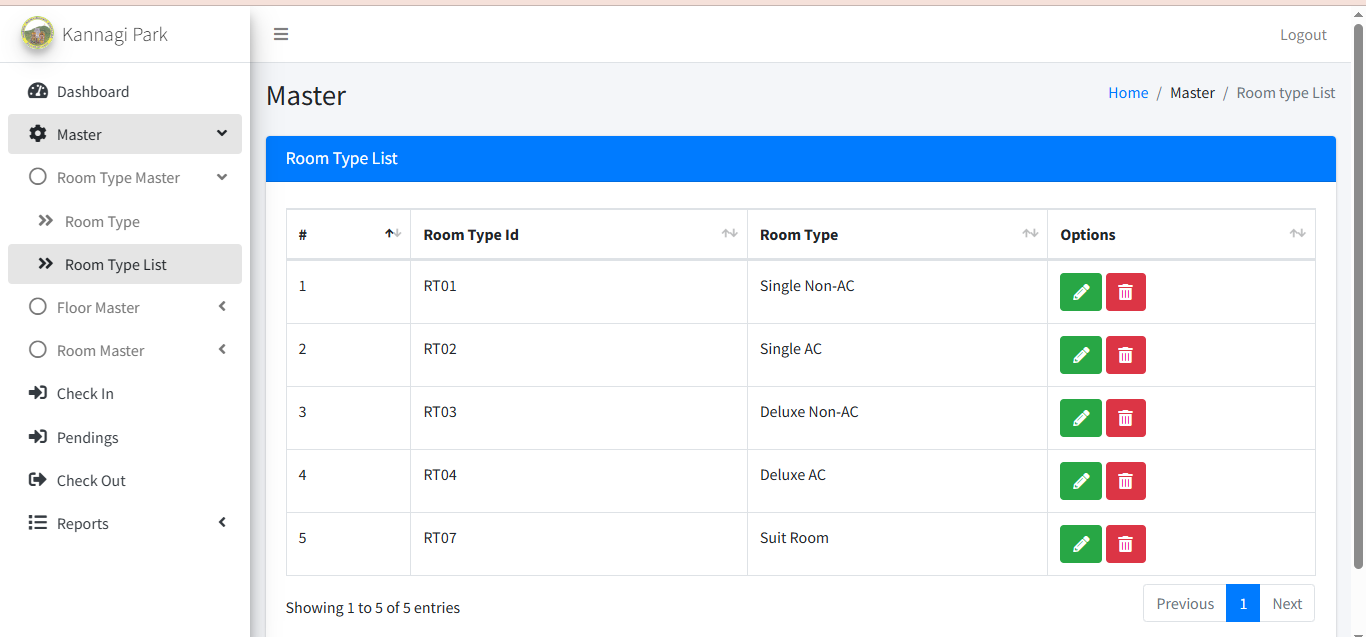Screen dimensions: 1366x637
Task: Delete the Deluxe AC room type
Action: [1125, 481]
